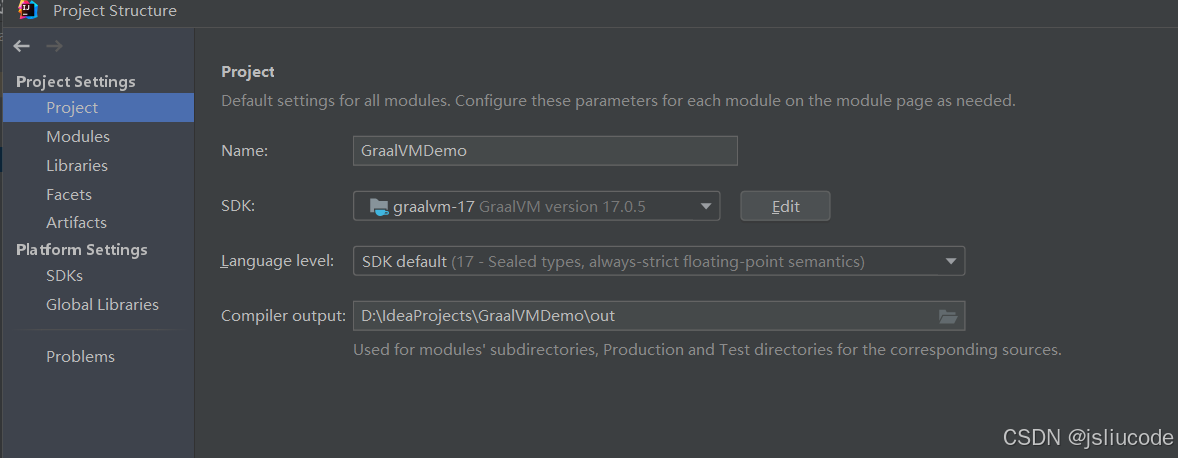This screenshot has height=458, width=1178.
Task: Click the graalvm-17 SDK folder icon
Action: click(378, 207)
